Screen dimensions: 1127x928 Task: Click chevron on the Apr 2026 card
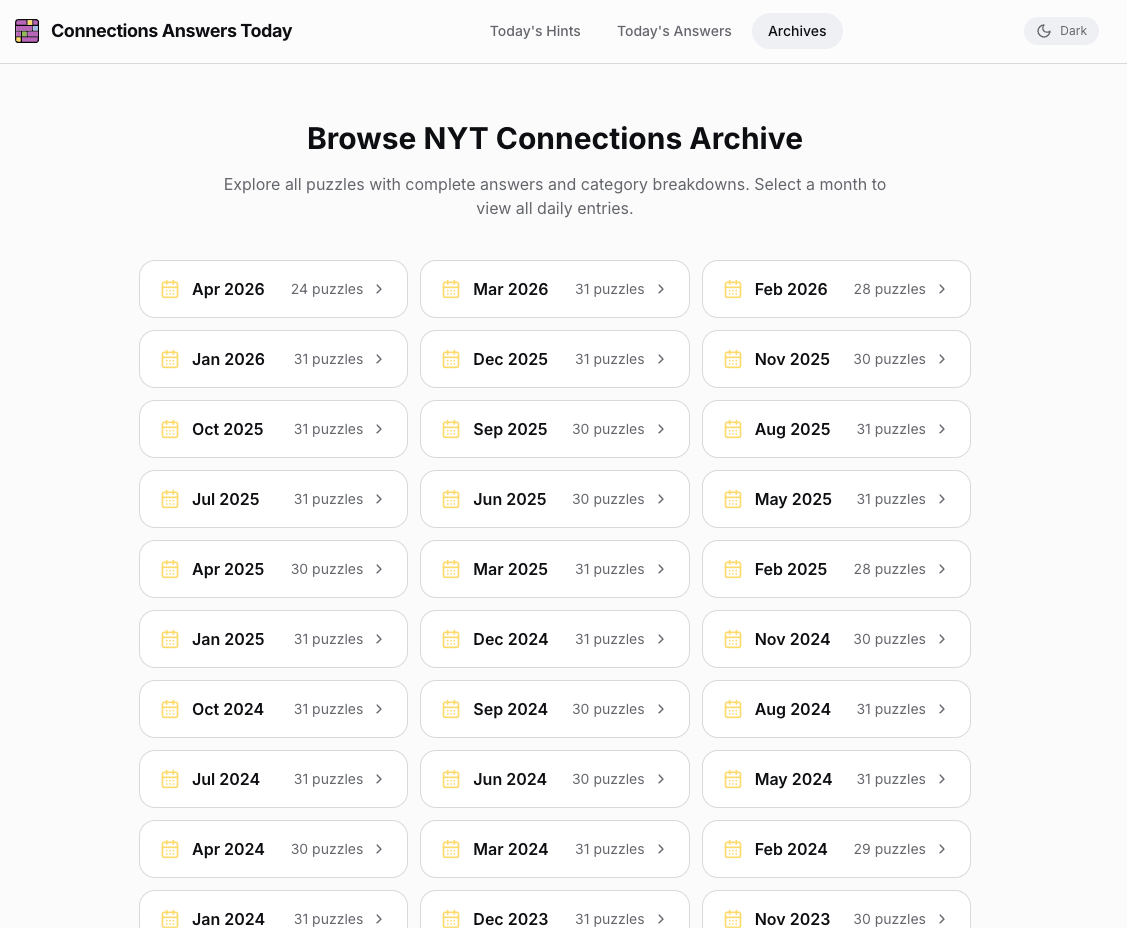coord(380,289)
